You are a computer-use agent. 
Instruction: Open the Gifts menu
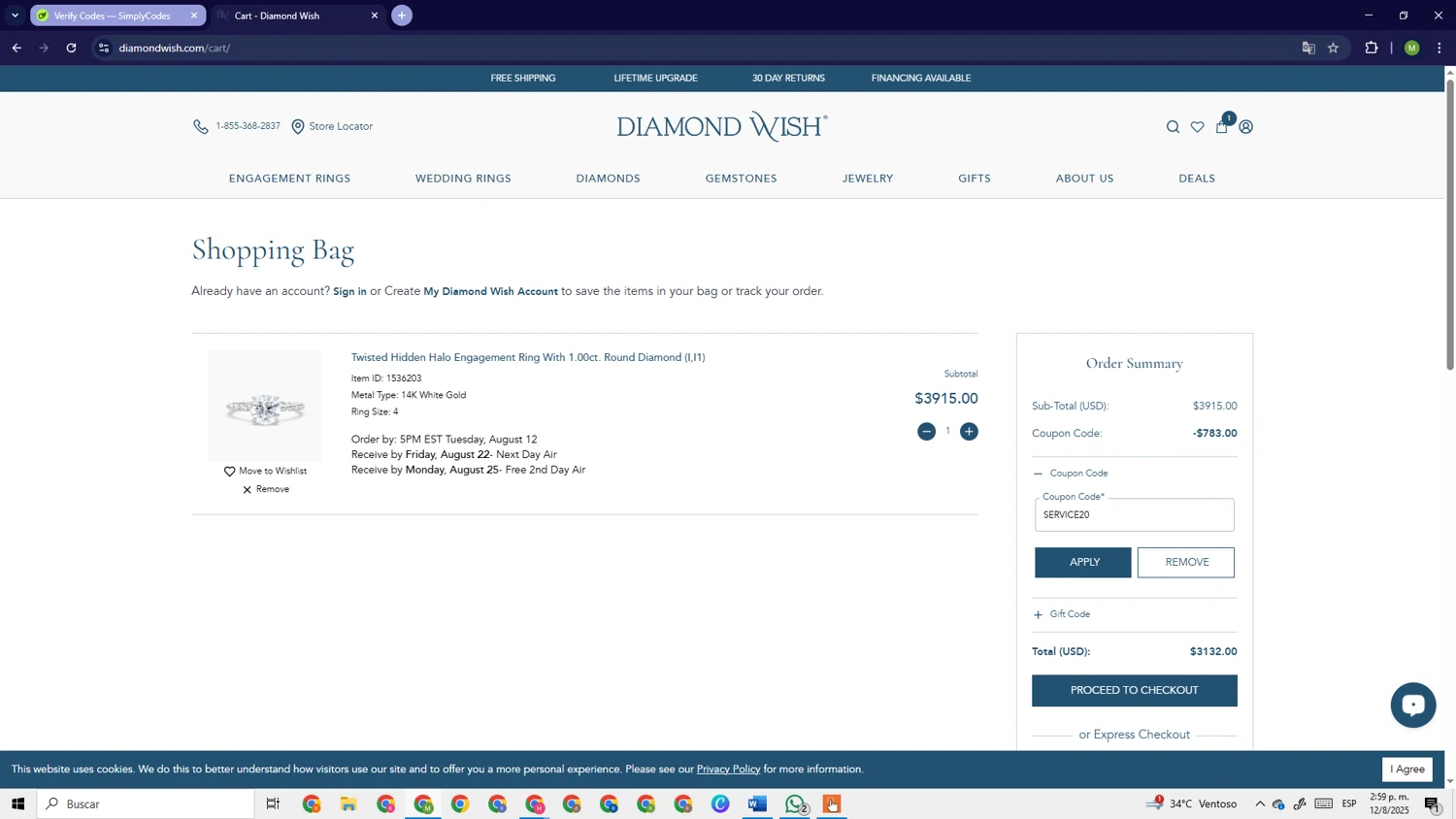coord(975,179)
